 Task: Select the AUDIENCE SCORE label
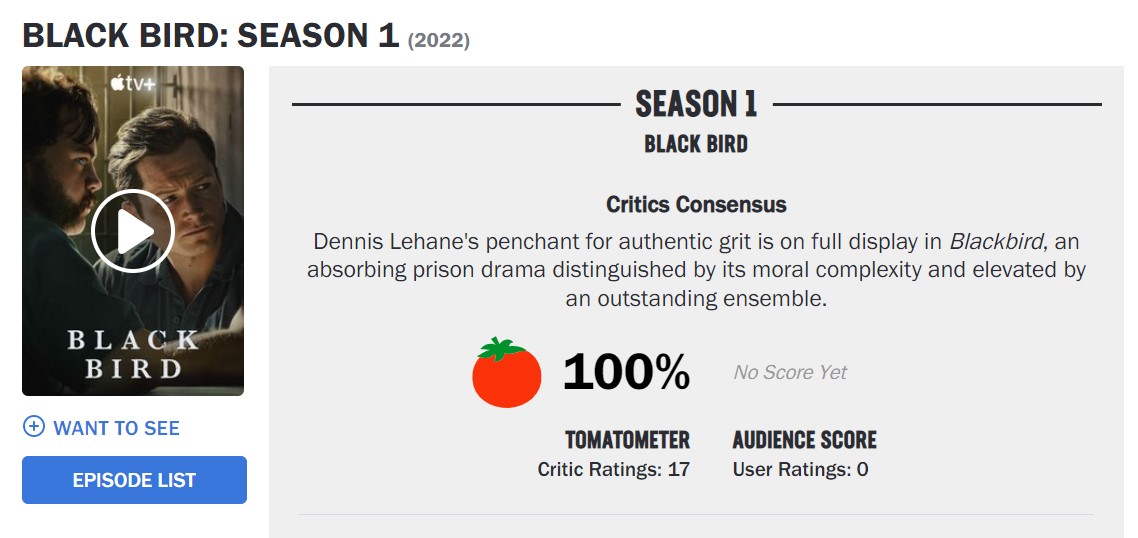click(804, 440)
